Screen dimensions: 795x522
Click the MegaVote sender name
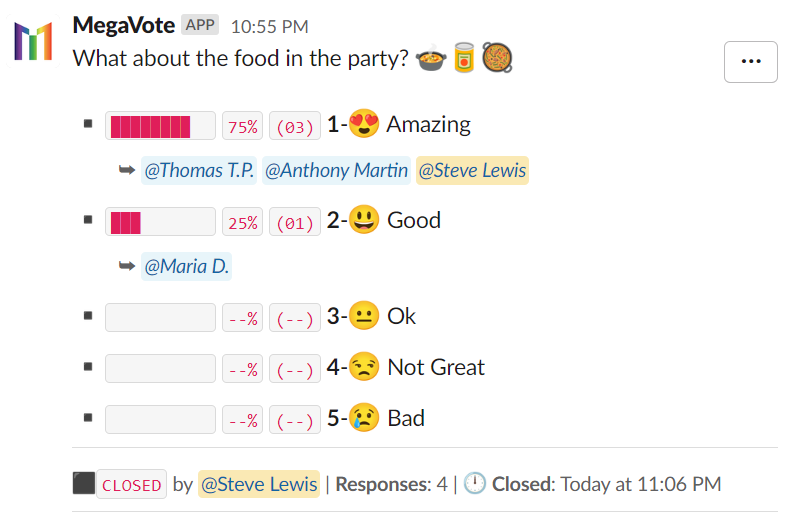124,25
